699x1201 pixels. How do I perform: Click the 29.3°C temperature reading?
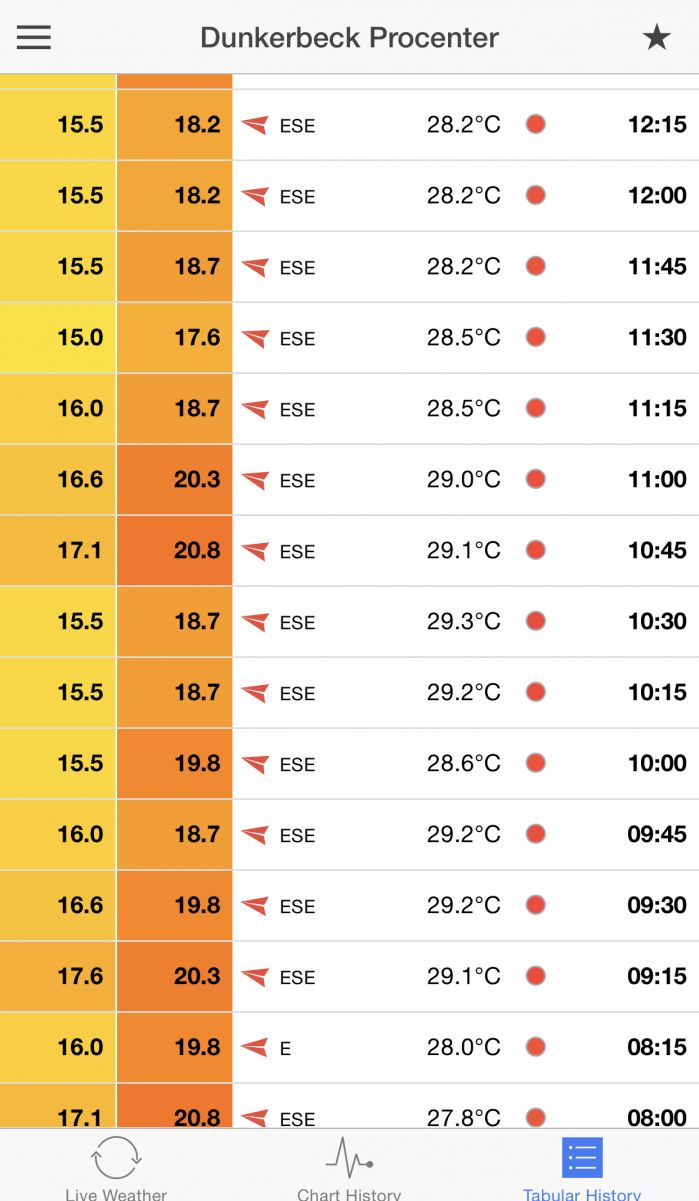(x=463, y=621)
